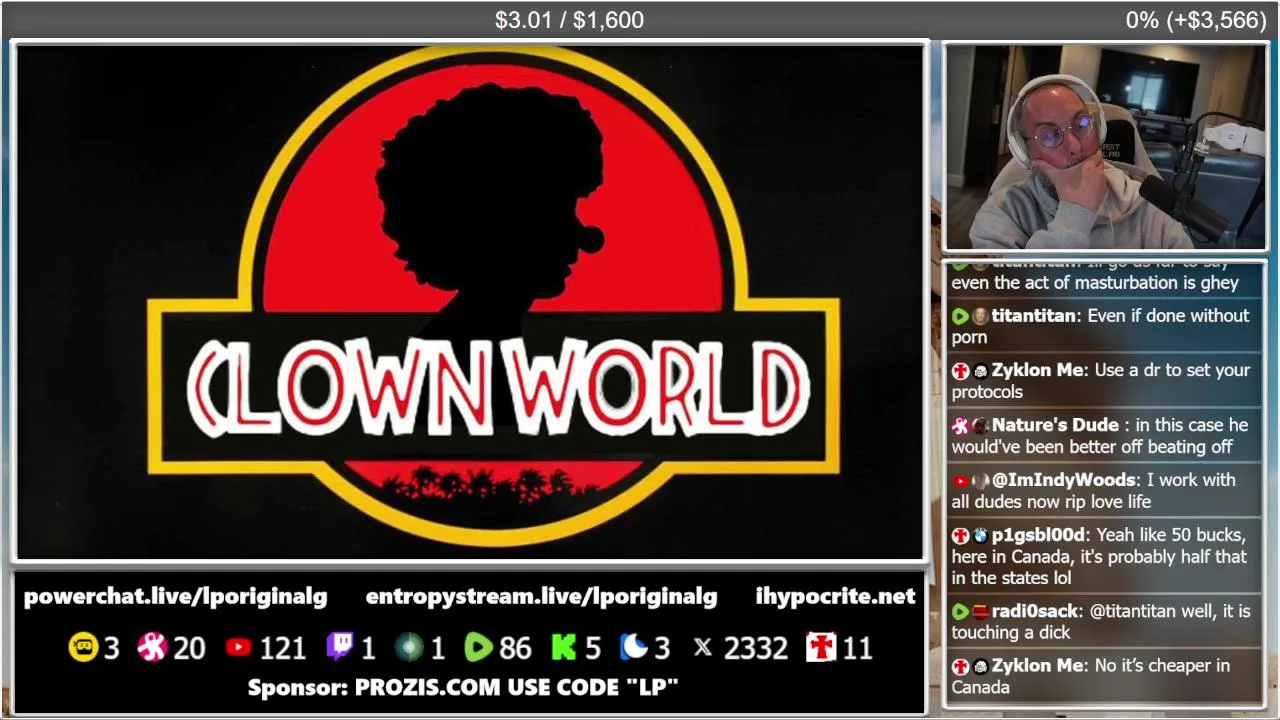Click the $3.01 / $1,600 donation goal

[x=569, y=20]
